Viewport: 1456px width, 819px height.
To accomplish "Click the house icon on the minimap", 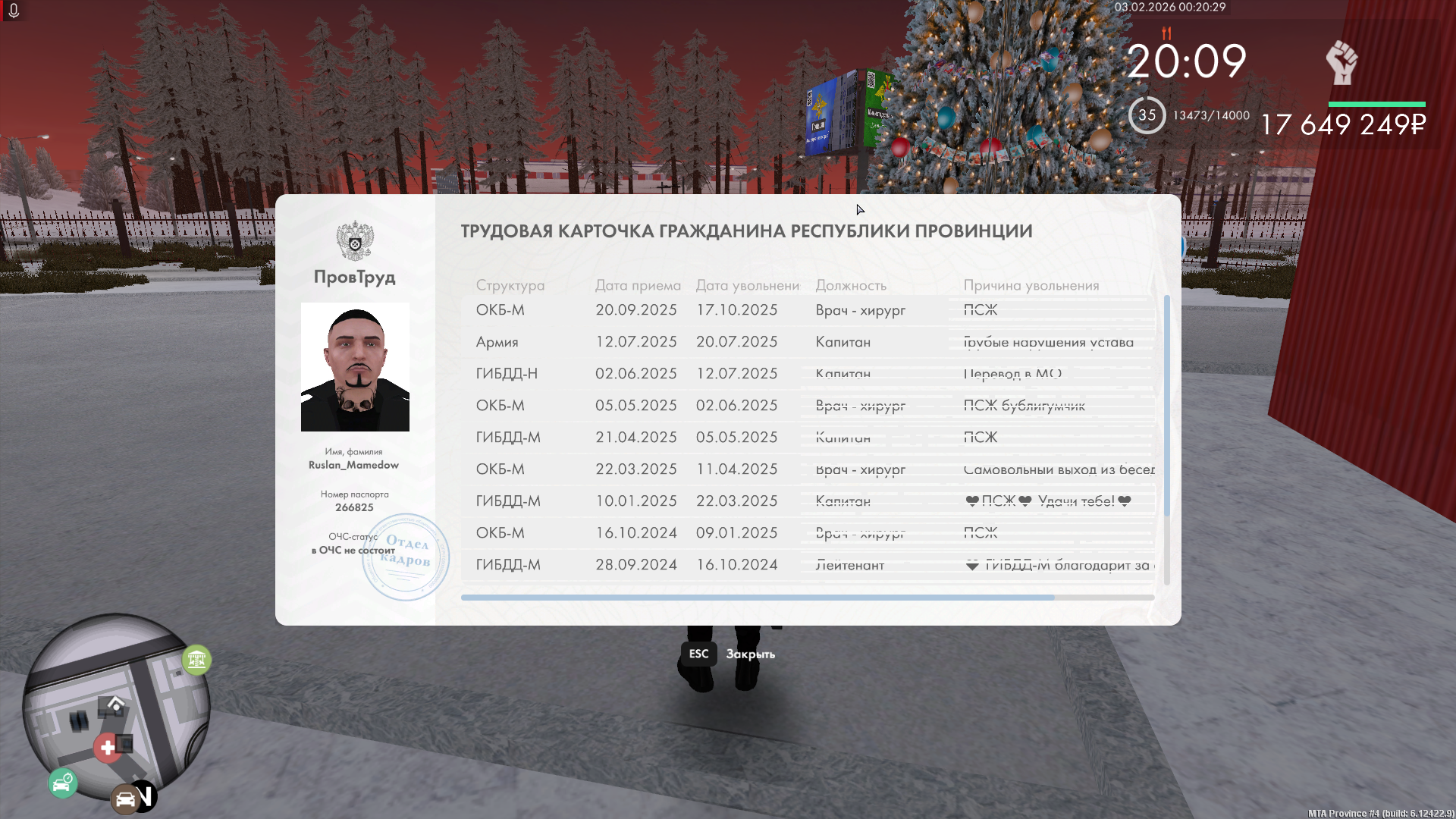I will click(x=115, y=704).
